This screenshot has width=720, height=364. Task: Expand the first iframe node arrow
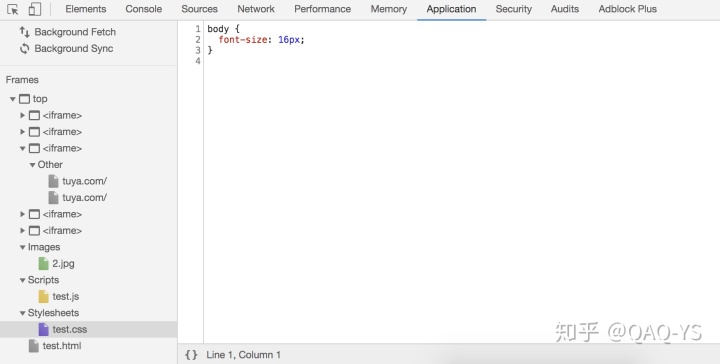(22, 115)
